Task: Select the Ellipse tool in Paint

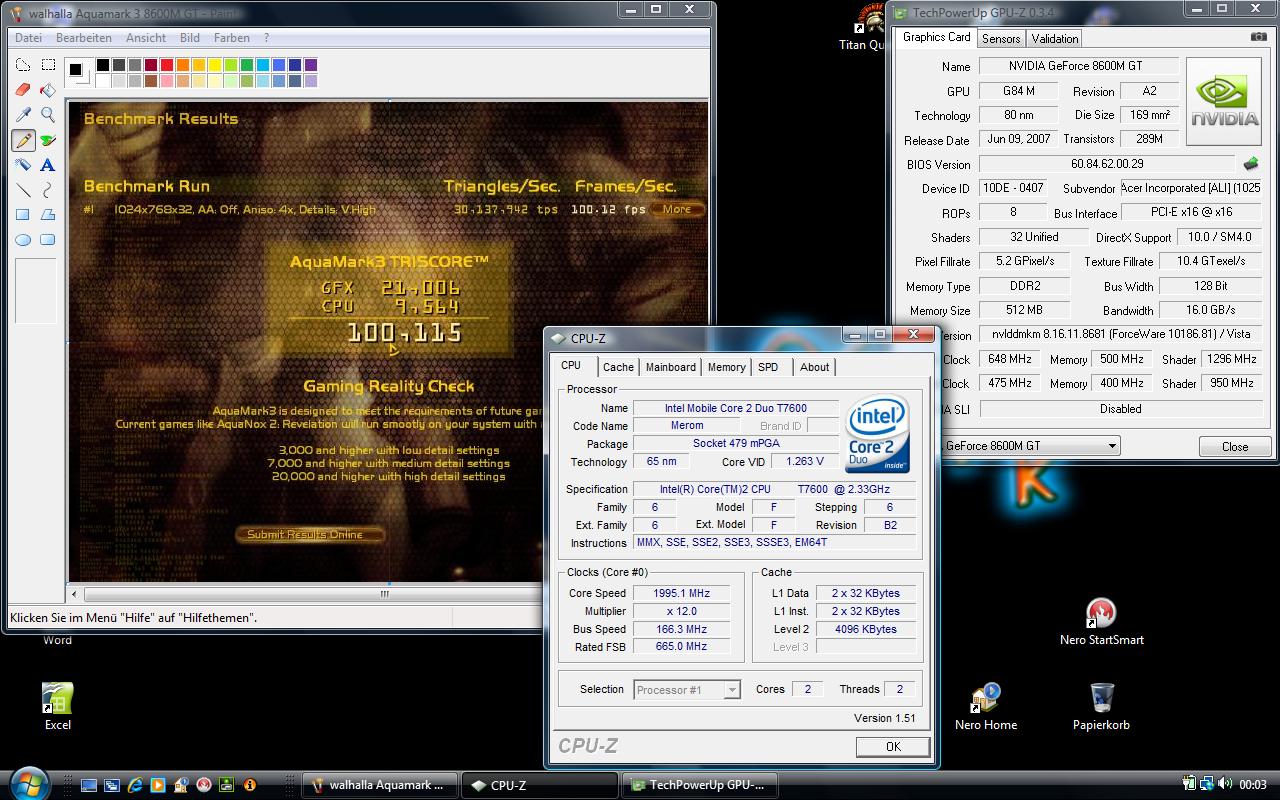Action: [23, 240]
